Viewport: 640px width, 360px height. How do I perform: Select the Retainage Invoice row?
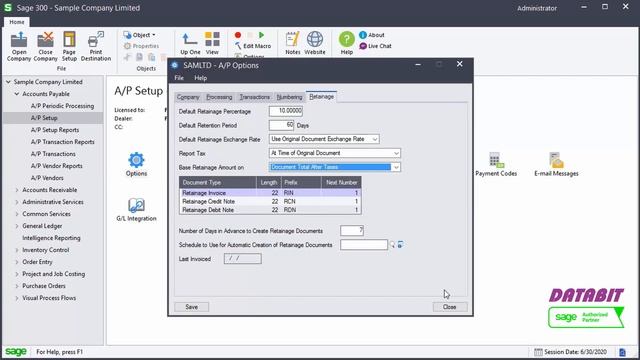click(x=270, y=193)
